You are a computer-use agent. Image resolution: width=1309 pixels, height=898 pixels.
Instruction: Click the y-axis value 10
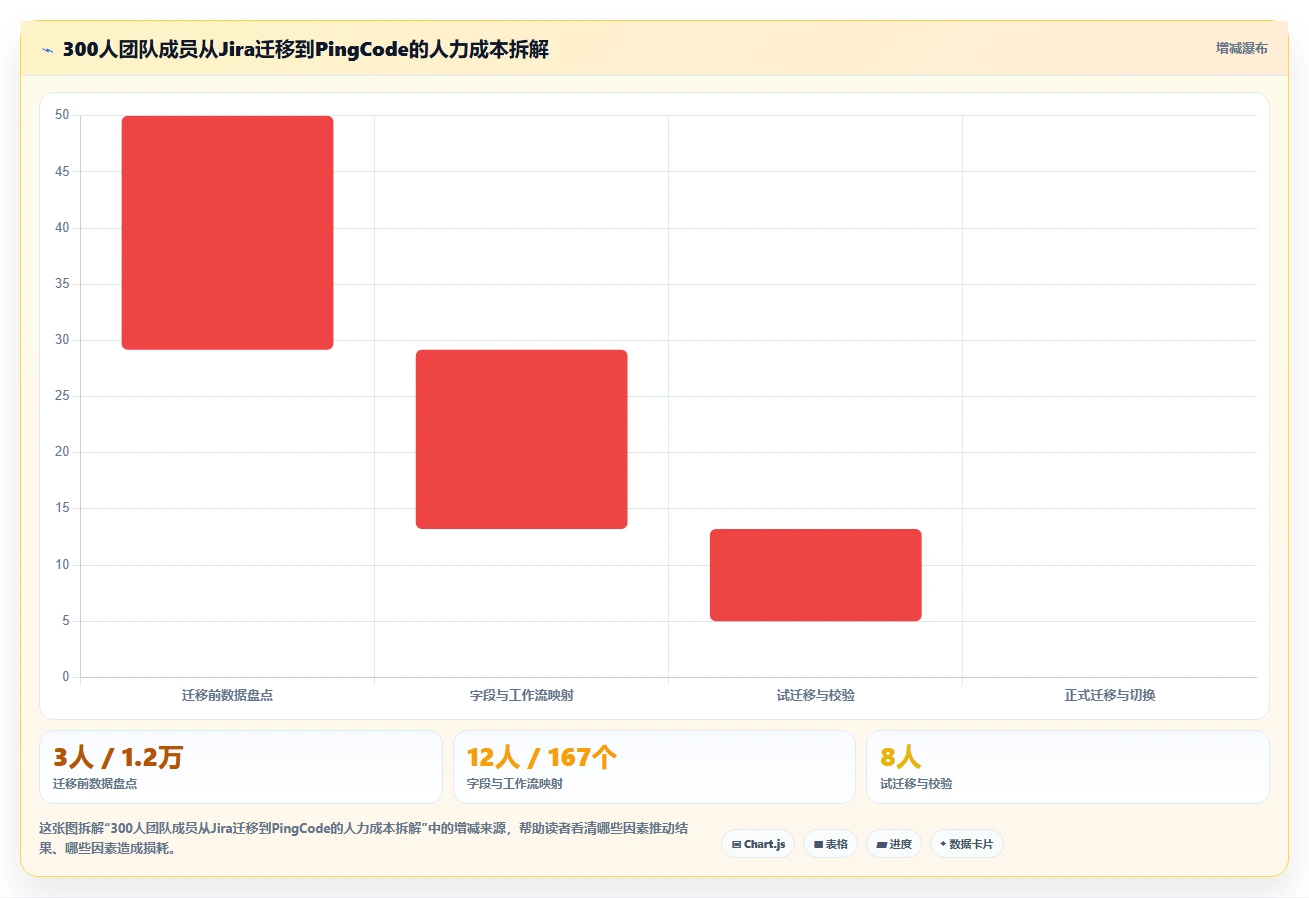[x=62, y=565]
